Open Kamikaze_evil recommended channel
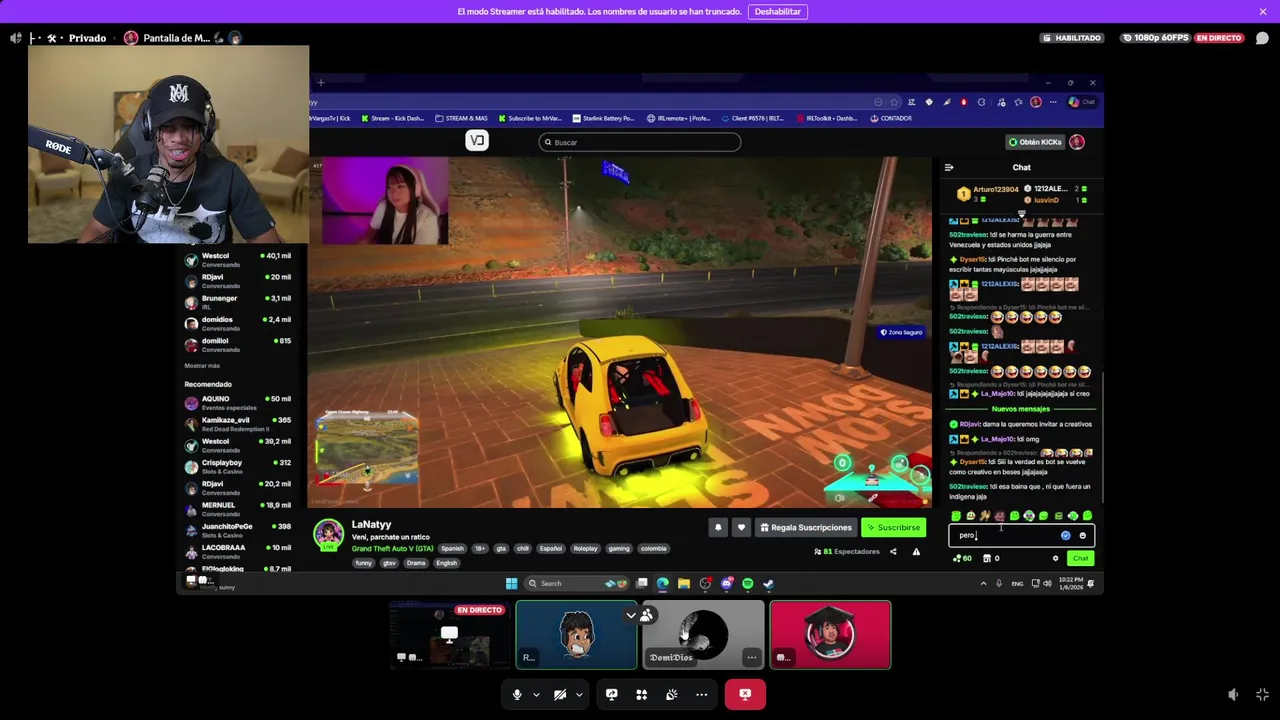This screenshot has width=1280, height=720. click(238, 424)
